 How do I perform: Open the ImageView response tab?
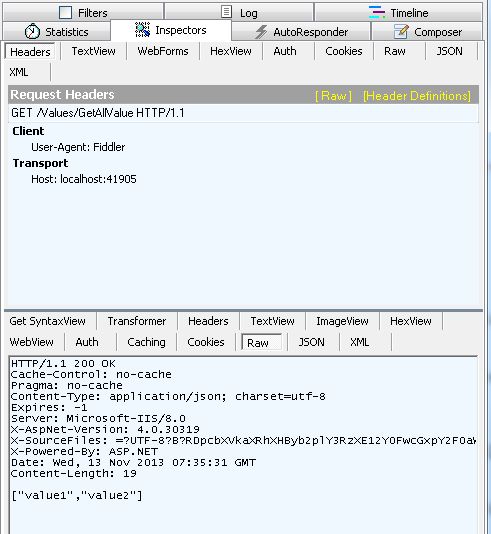coord(342,321)
